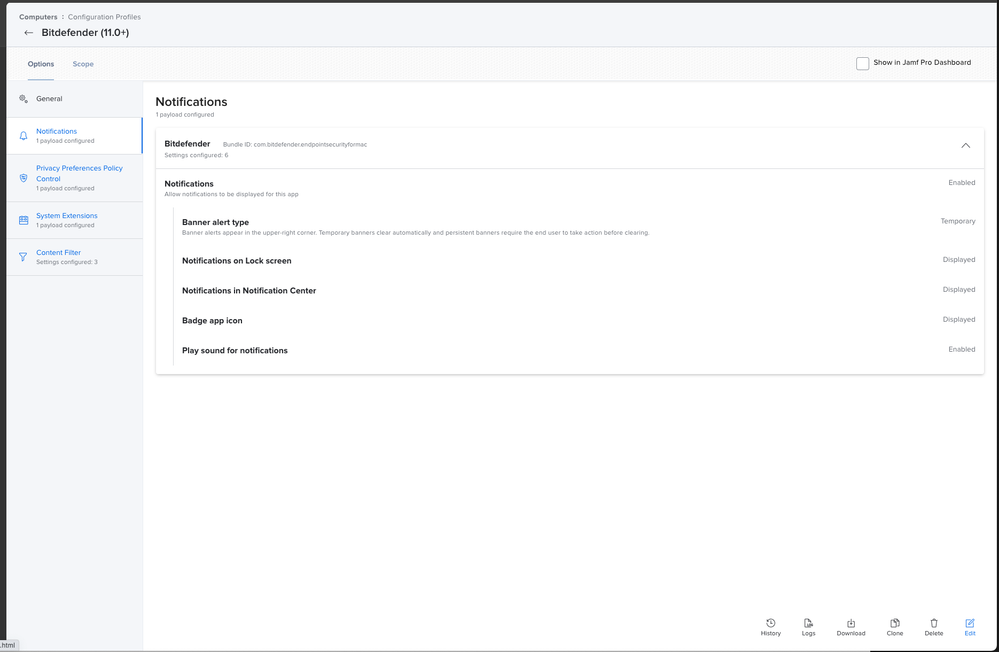Click 'Allow notifications to be displayed' description
Image resolution: width=999 pixels, height=652 pixels.
click(x=231, y=194)
